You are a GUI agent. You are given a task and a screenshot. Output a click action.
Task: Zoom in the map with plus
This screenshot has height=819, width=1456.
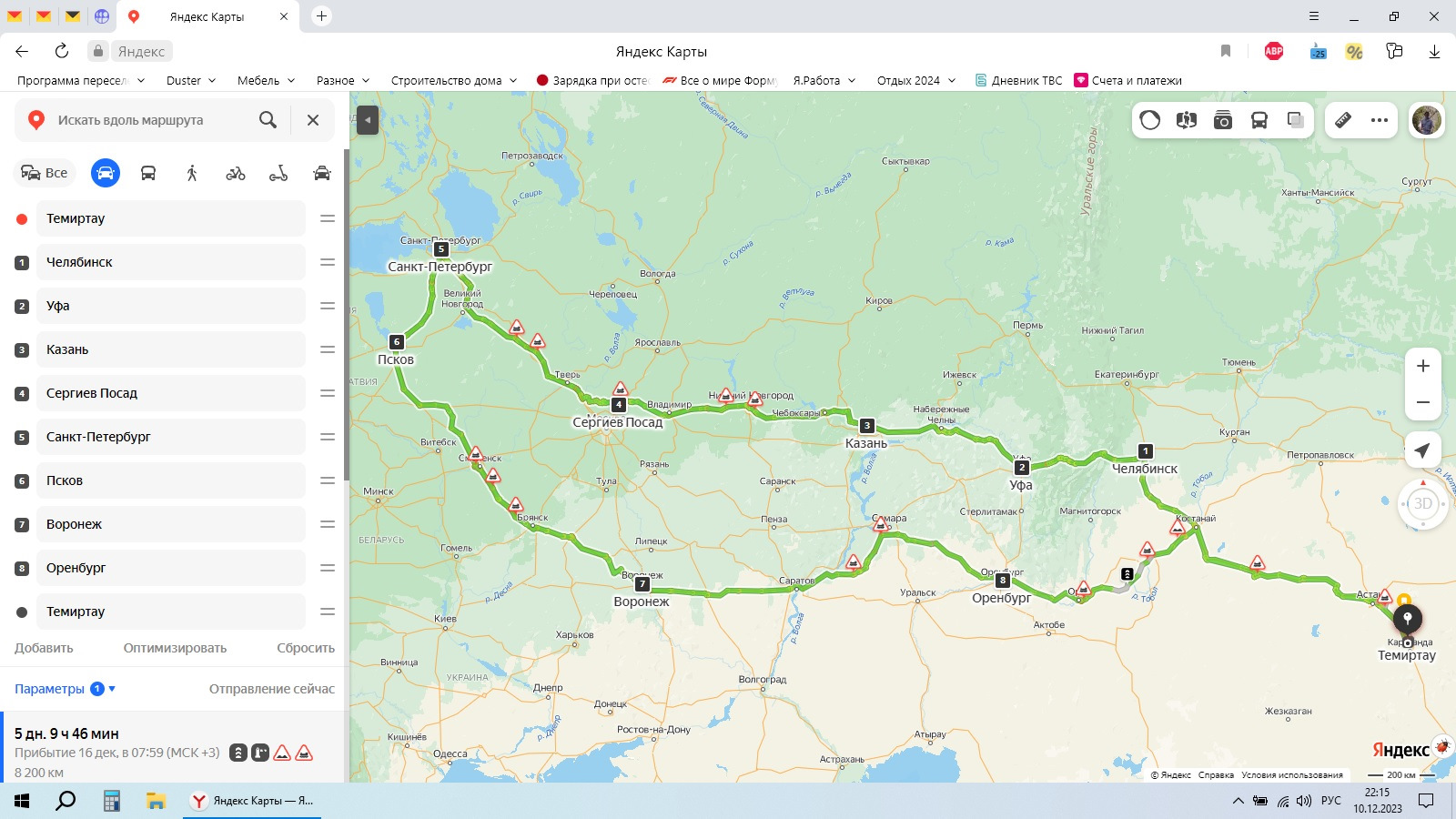click(1423, 366)
